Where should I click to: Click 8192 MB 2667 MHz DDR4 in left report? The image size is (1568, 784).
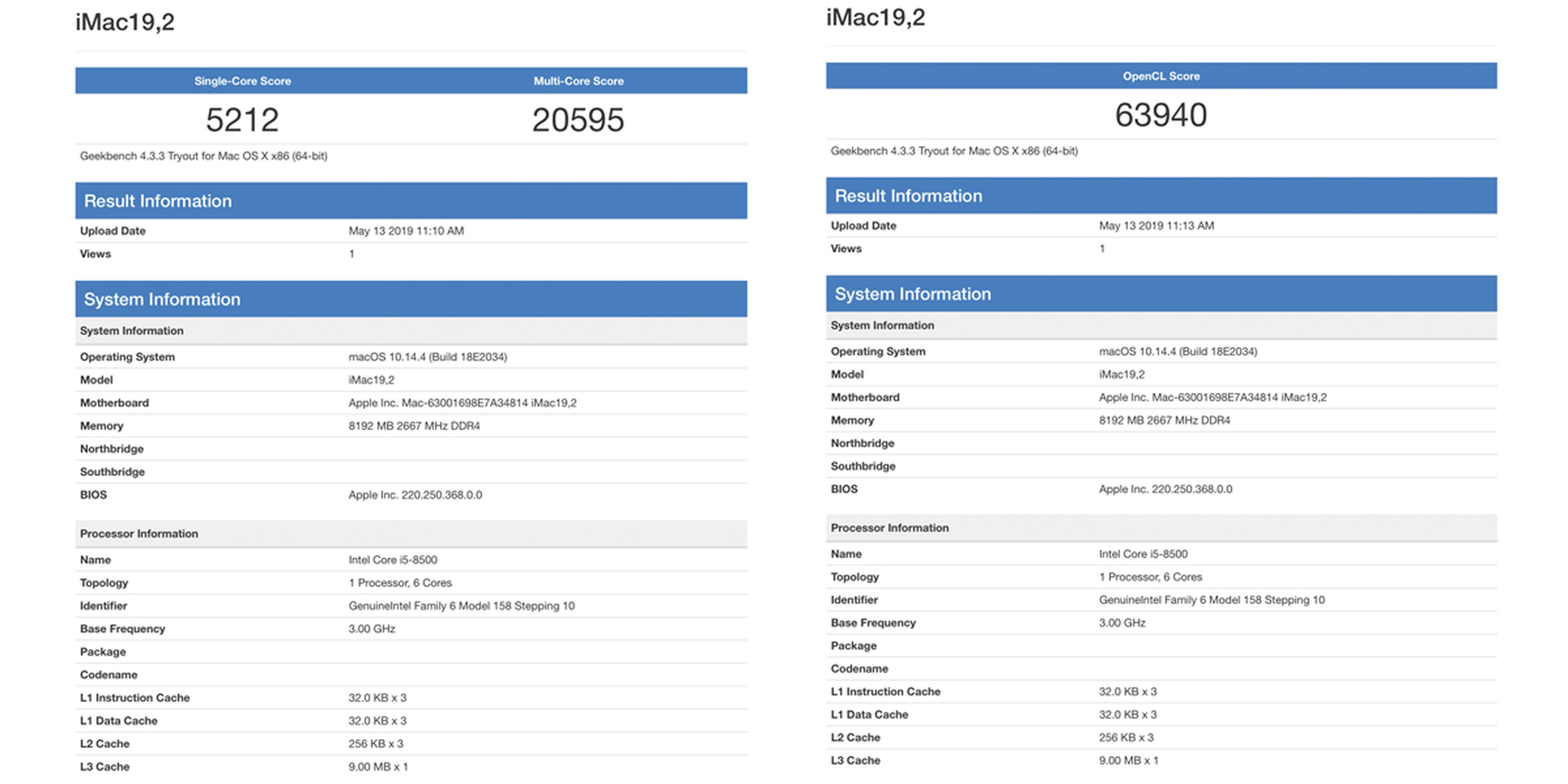click(414, 426)
